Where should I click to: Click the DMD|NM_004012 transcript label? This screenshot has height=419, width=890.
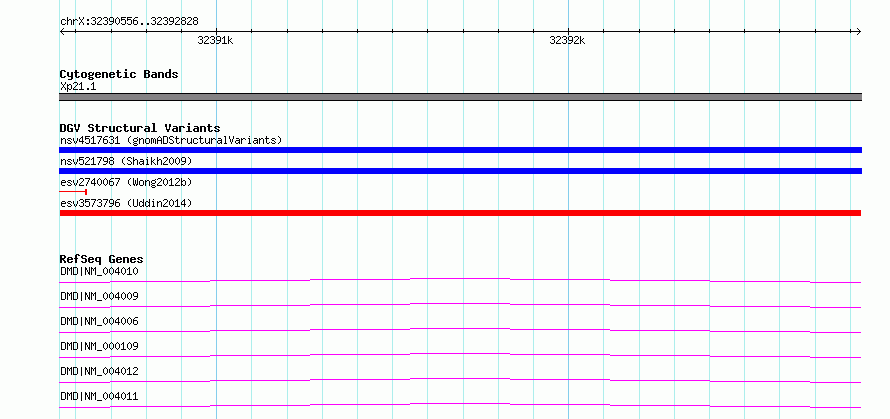point(99,371)
